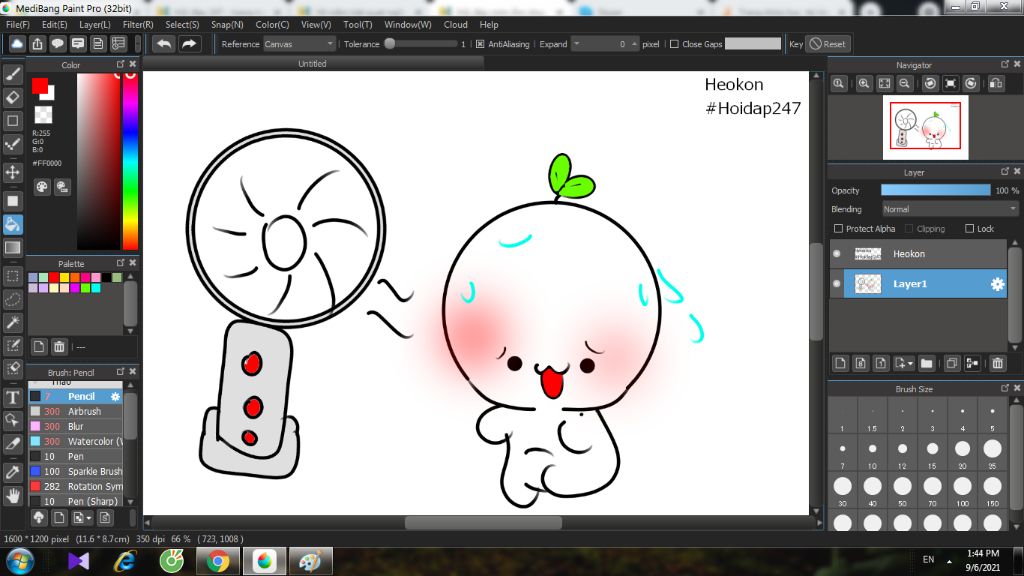Delete the layer with trash icon
This screenshot has height=576, width=1024.
click(997, 363)
